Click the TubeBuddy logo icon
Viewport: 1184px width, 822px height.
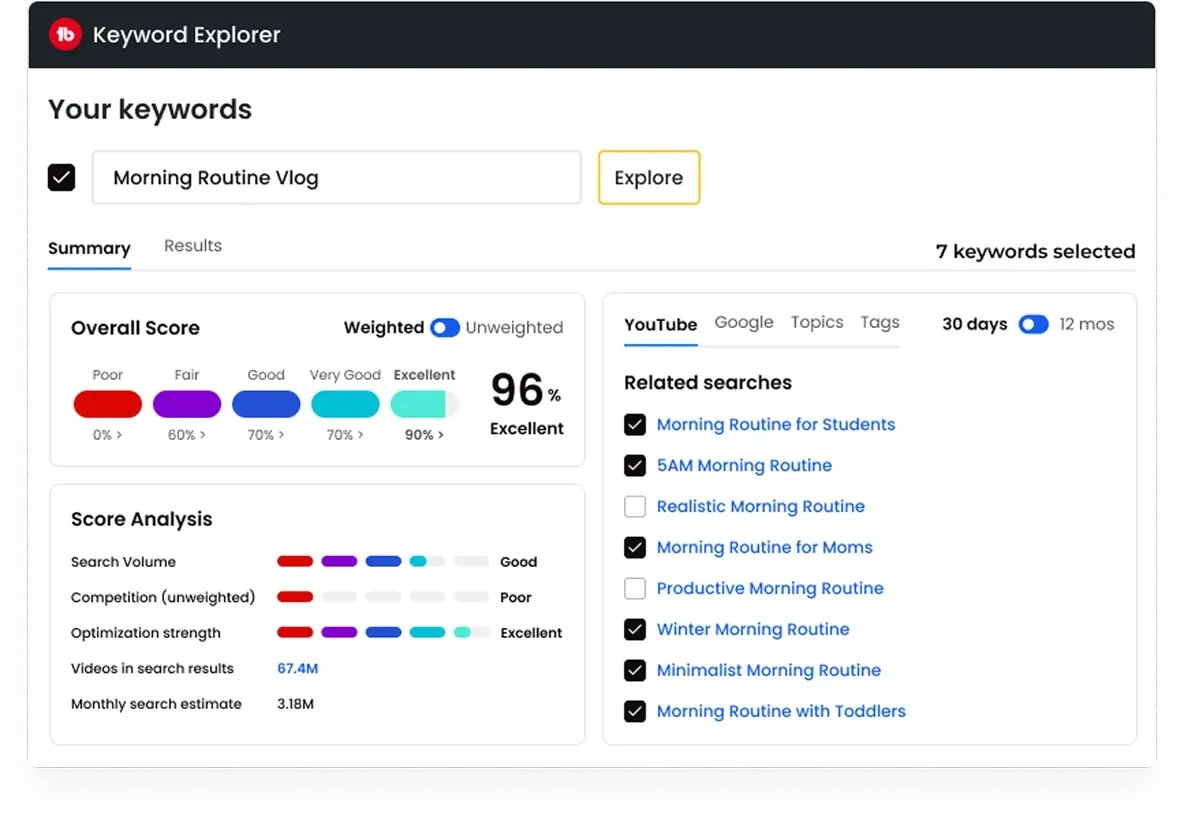[65, 35]
